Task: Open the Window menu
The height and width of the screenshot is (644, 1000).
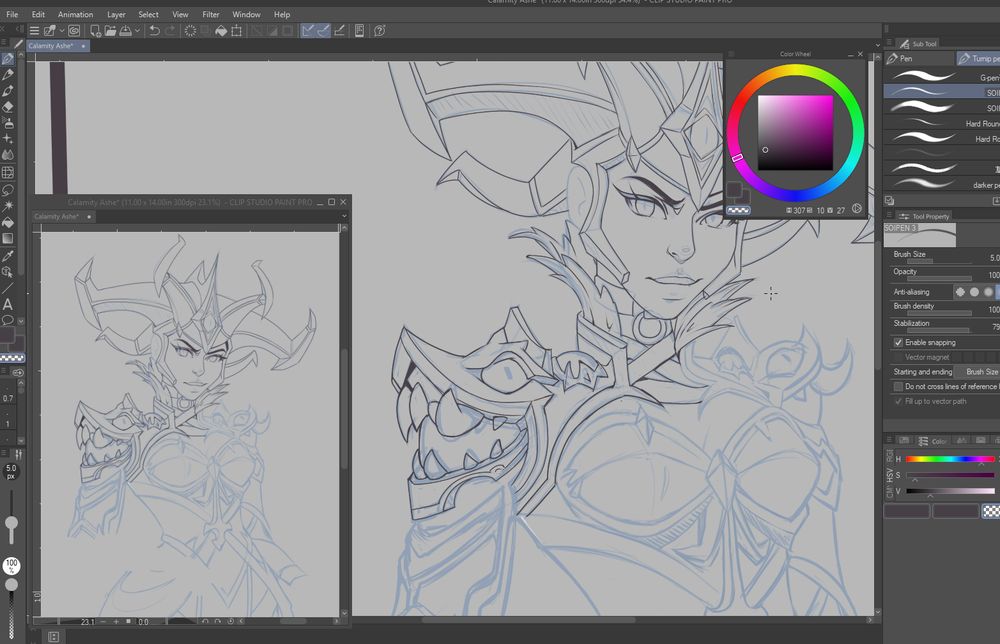Action: point(246,14)
